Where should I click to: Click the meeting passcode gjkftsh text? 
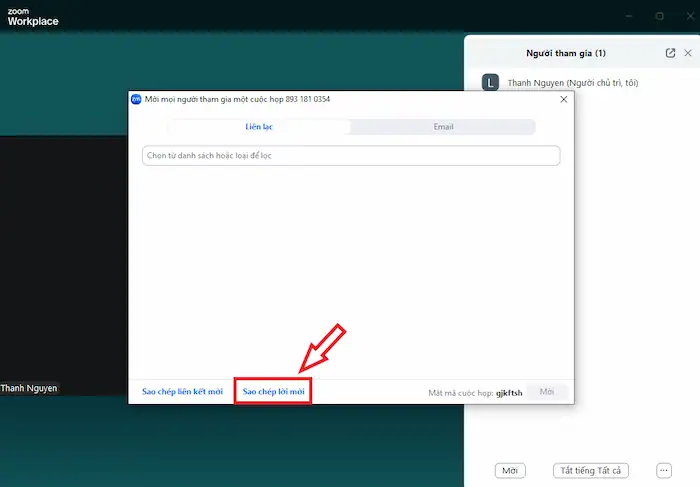[x=509, y=393]
